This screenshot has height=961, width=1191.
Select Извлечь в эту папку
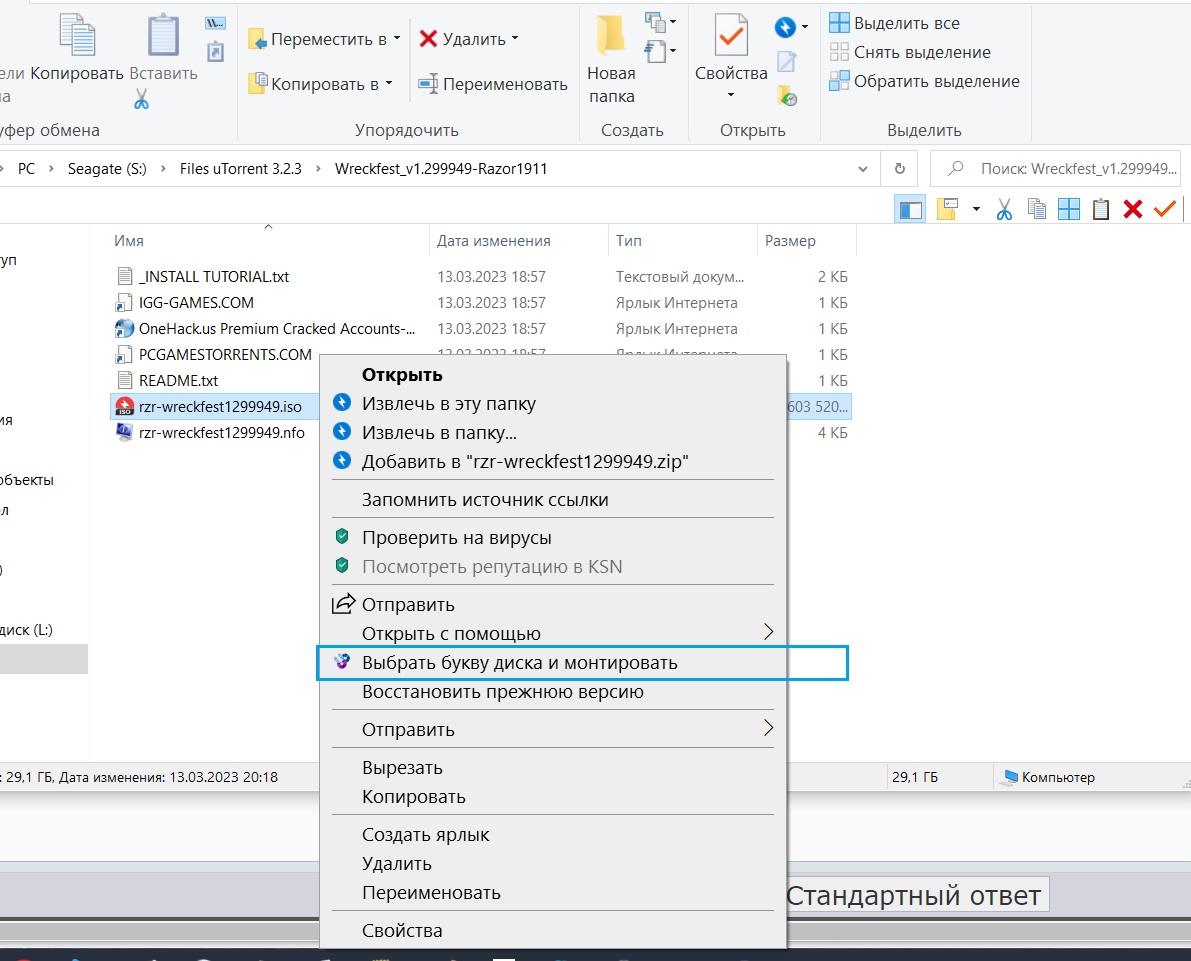point(553,404)
